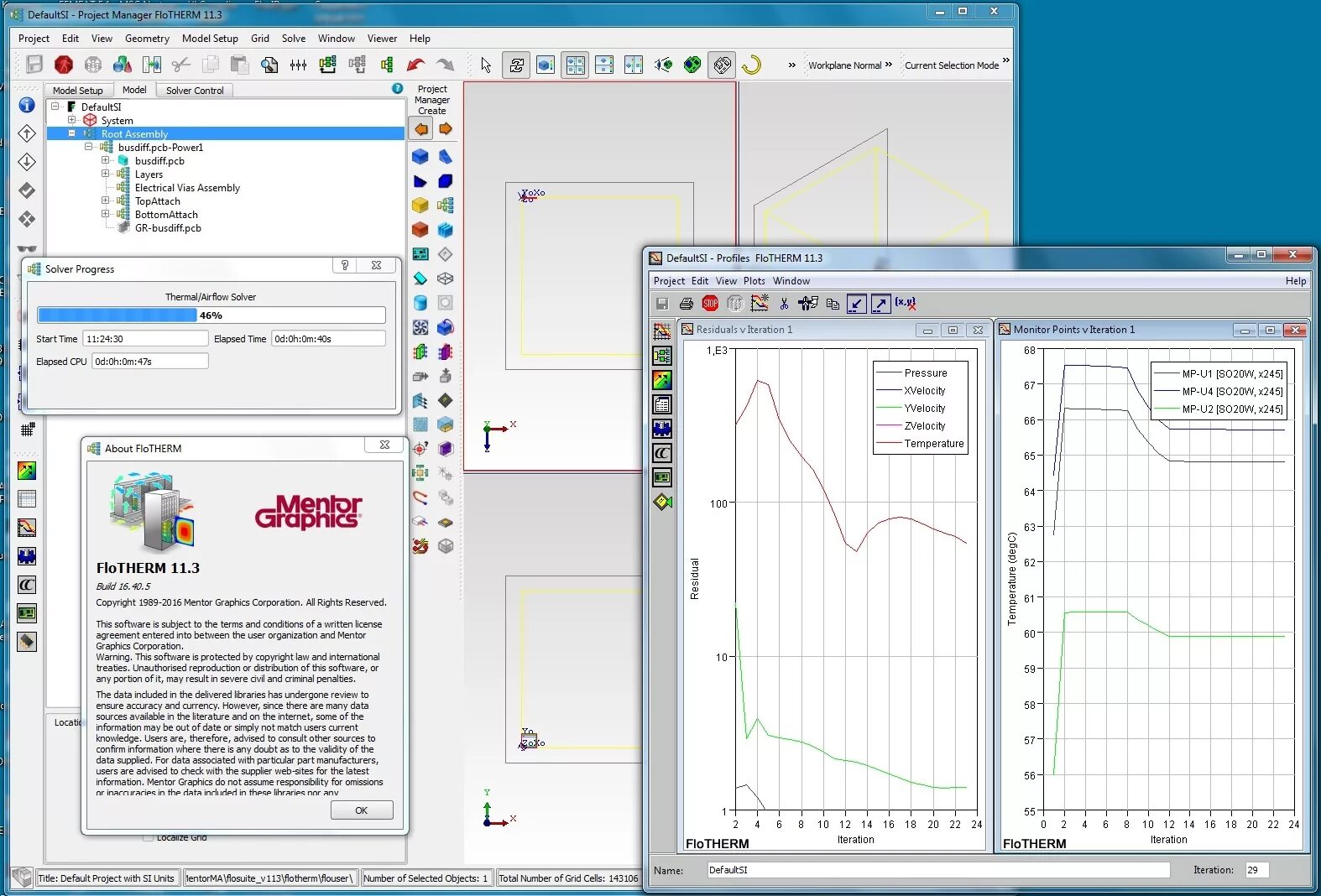Screen dimensions: 1321x896
Task: Open Help menu in Profiles window
Action: coord(1296,281)
